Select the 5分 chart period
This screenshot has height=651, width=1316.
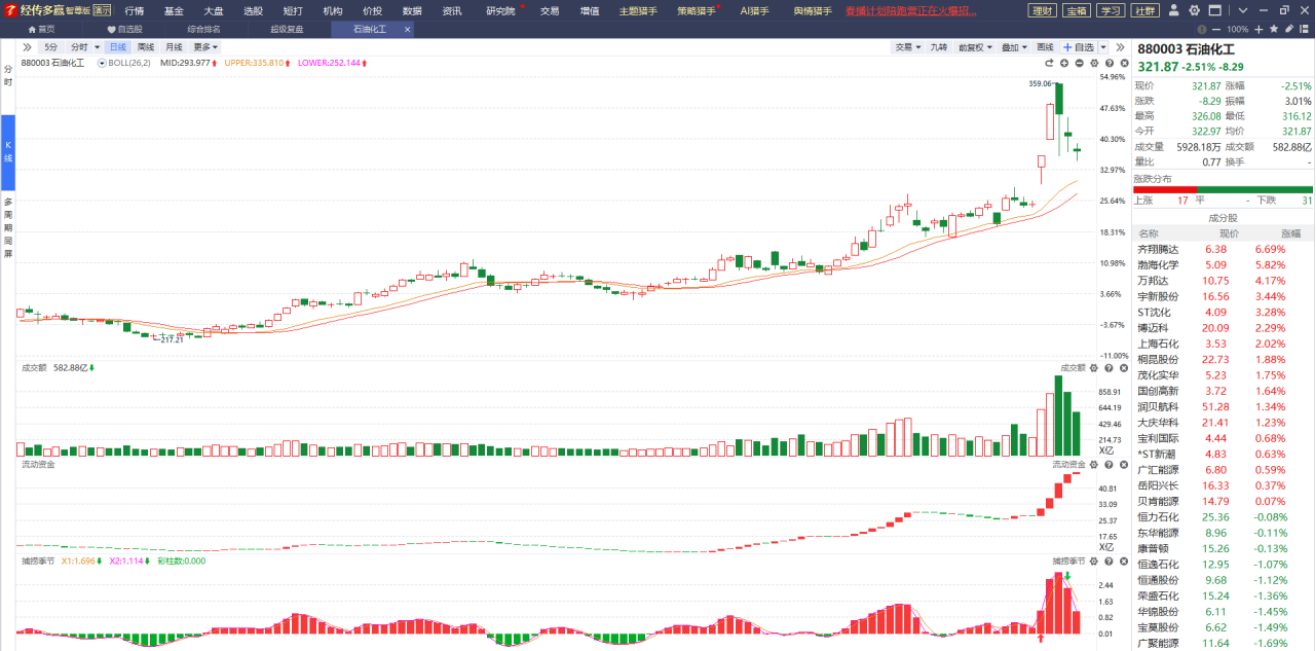51,47
